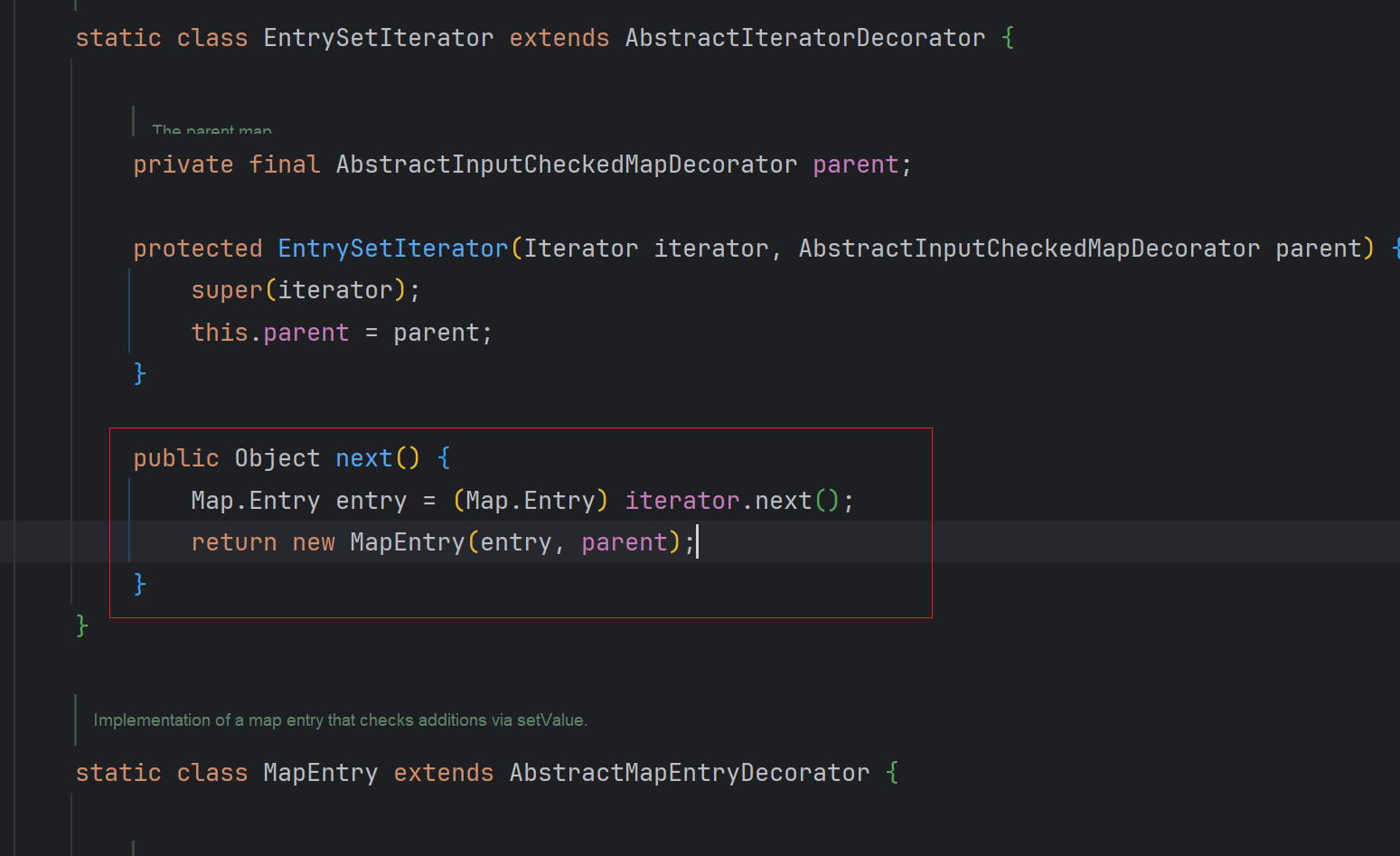Click the 'next' method name declaration
The width and height of the screenshot is (1400, 856).
click(363, 458)
